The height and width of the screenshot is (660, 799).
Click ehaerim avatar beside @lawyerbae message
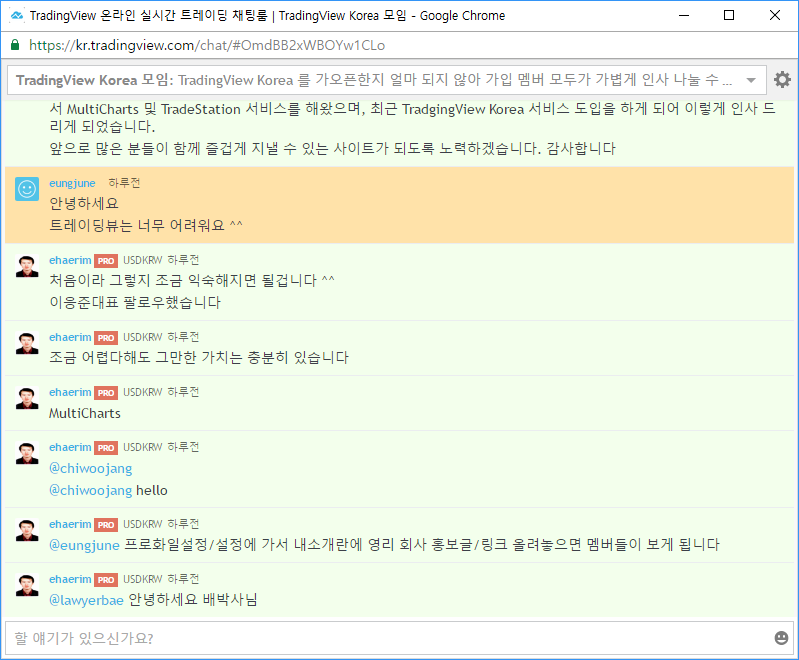tap(27, 585)
